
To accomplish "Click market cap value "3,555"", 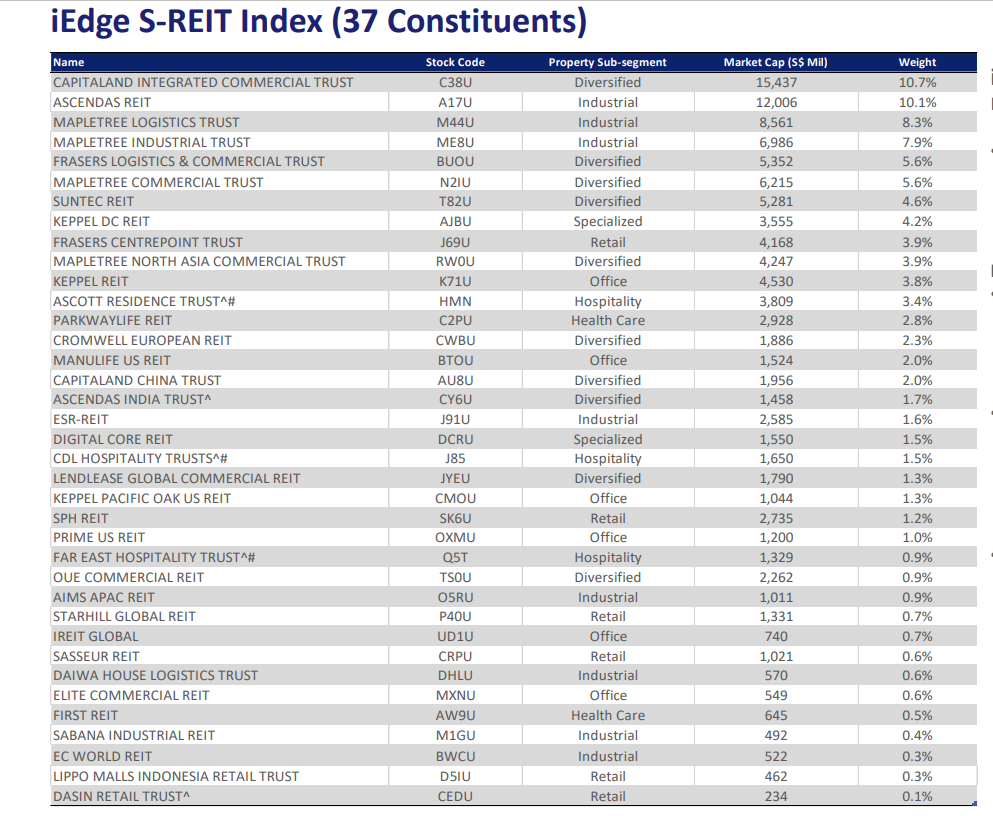I will 776,222.
